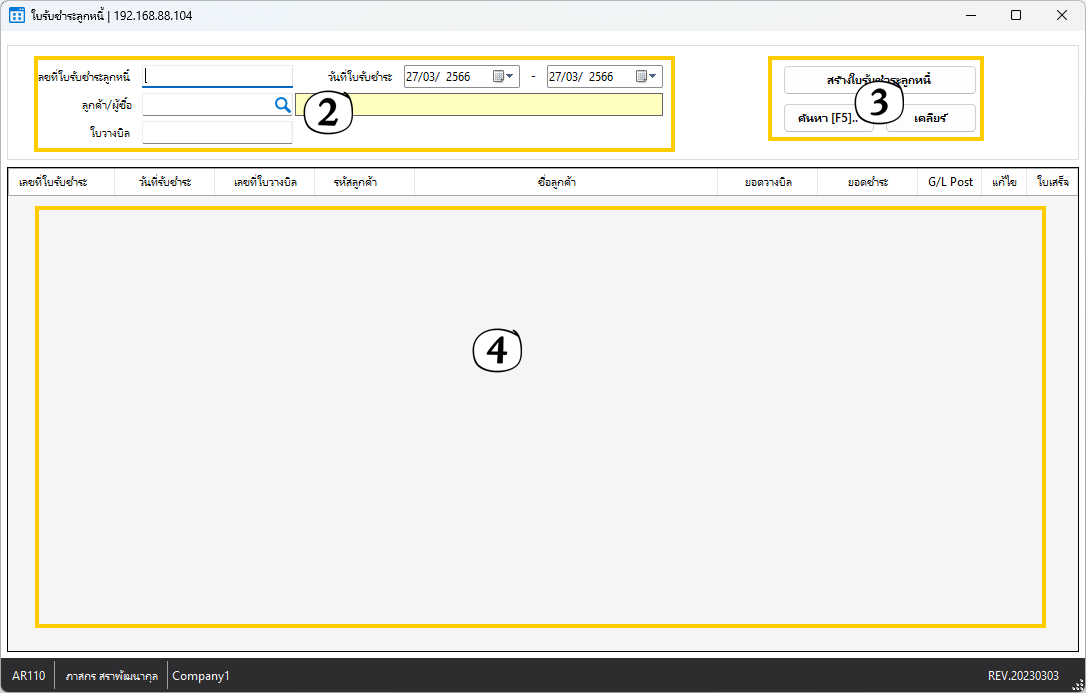Click Company1 in the status bar
Viewport: 1086px width, 693px height.
(201, 676)
